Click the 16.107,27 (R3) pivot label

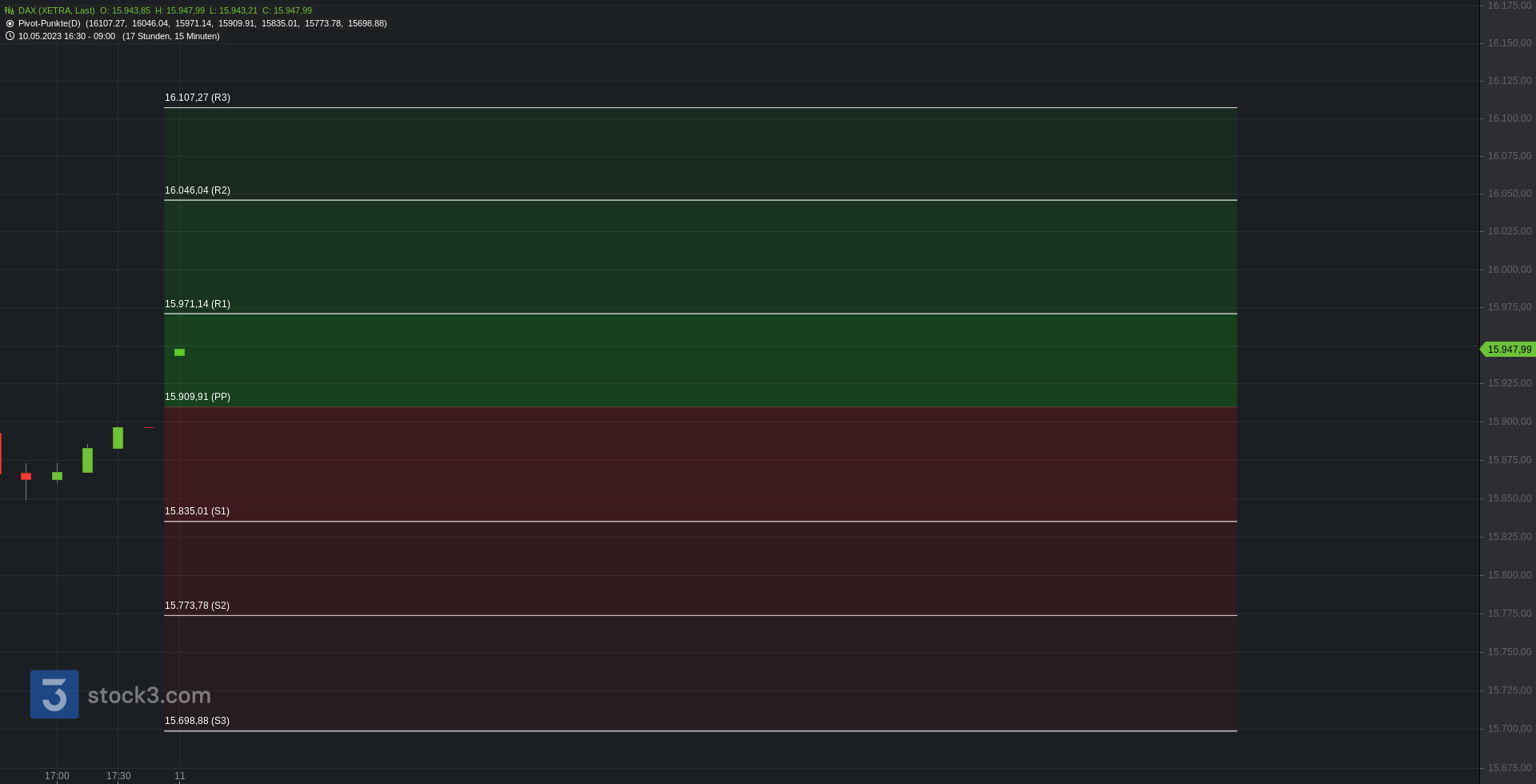(x=198, y=98)
